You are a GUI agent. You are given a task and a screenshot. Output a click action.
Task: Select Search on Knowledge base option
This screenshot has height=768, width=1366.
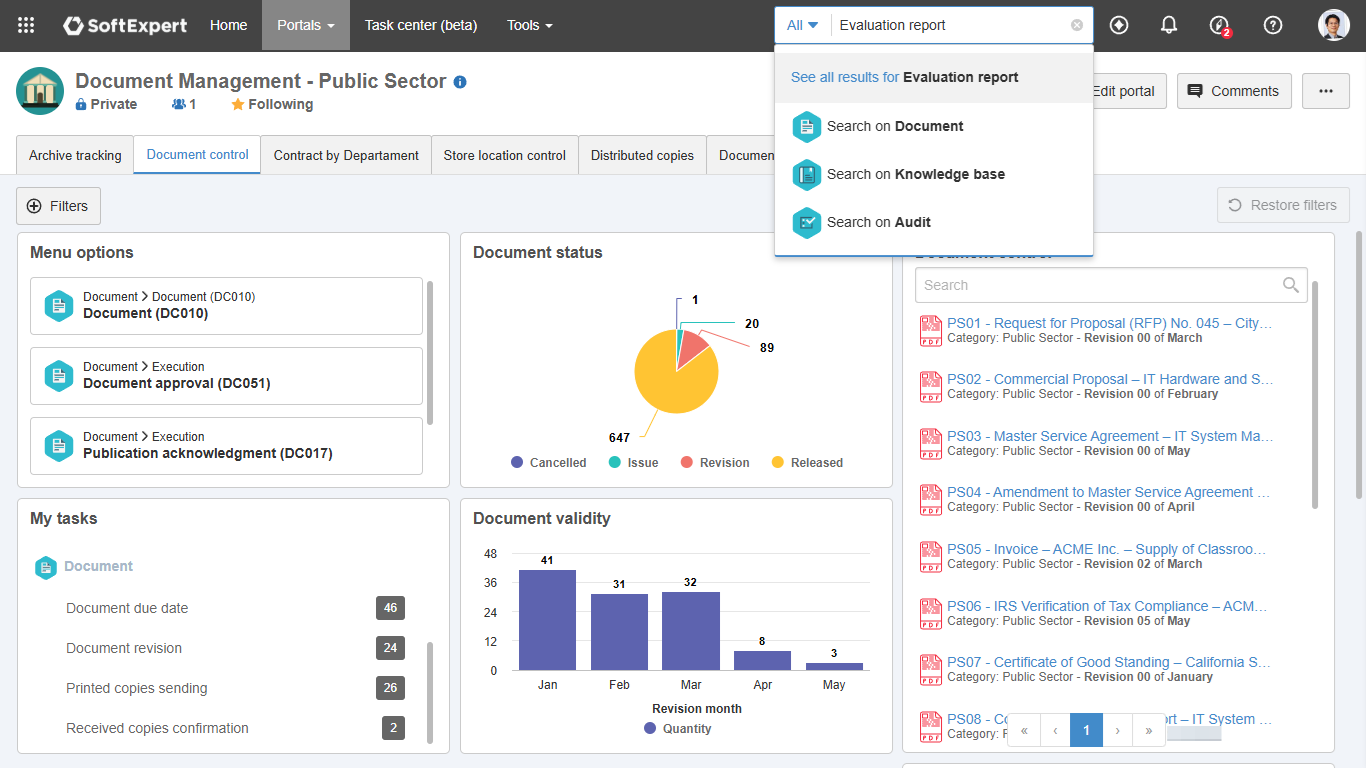915,174
